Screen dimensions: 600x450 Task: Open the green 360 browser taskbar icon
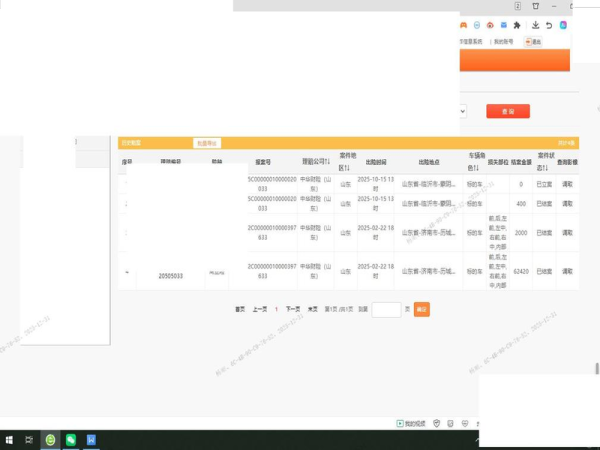coord(50,440)
